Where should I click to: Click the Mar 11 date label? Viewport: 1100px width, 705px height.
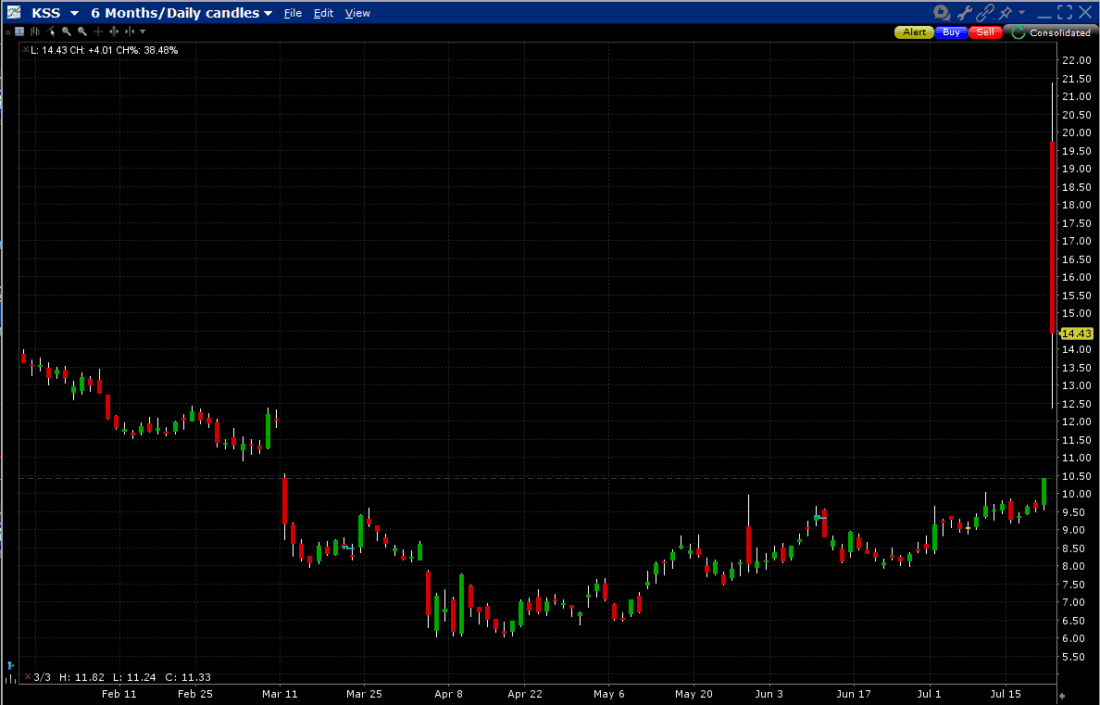point(280,694)
